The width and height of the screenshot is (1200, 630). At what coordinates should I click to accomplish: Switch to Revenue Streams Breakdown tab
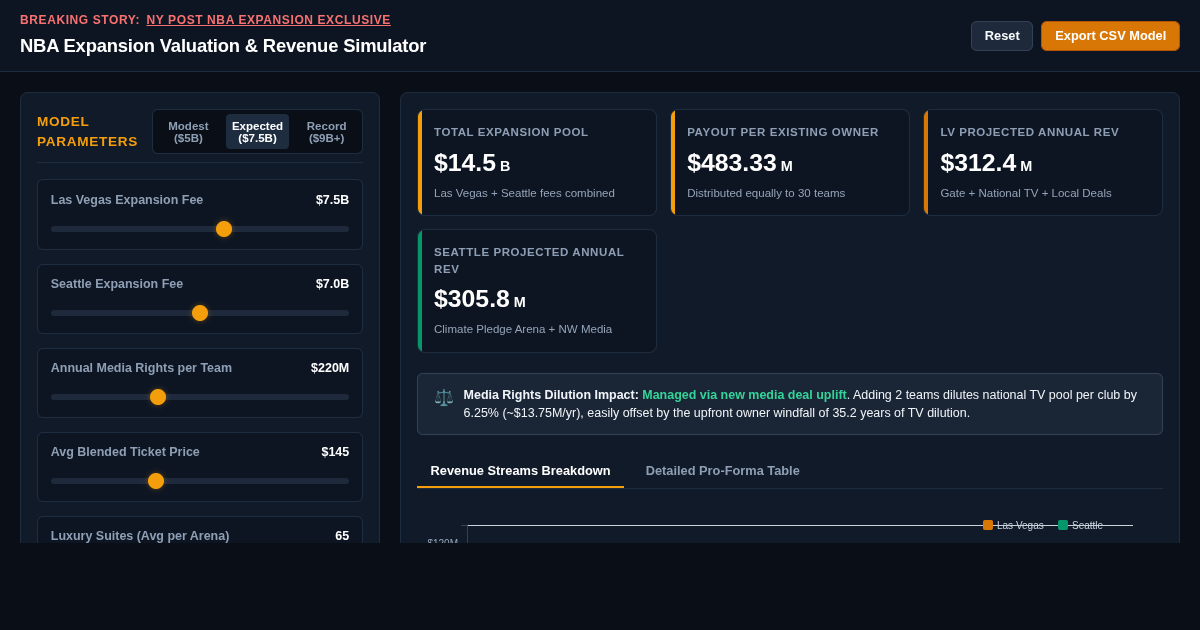click(x=520, y=471)
